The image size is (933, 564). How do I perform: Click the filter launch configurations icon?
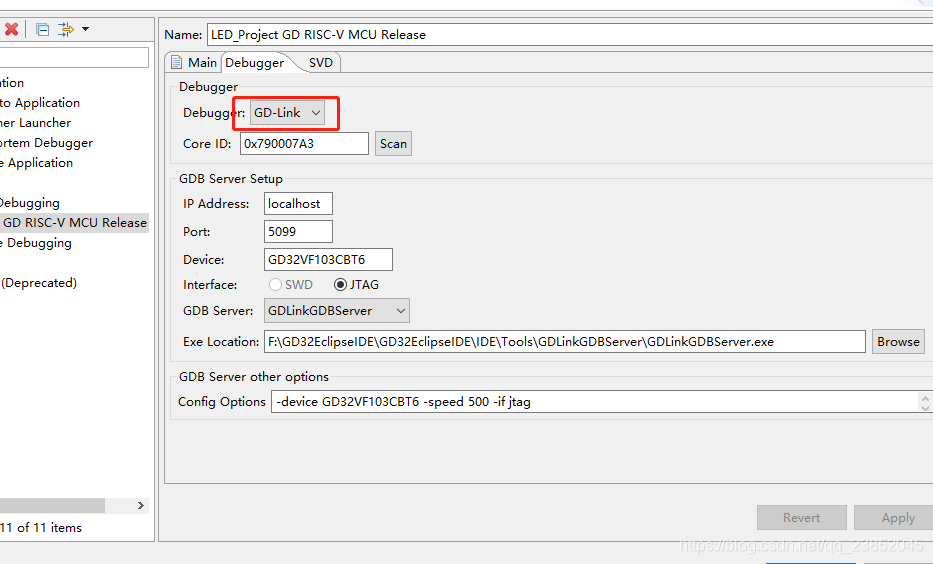[x=65, y=29]
